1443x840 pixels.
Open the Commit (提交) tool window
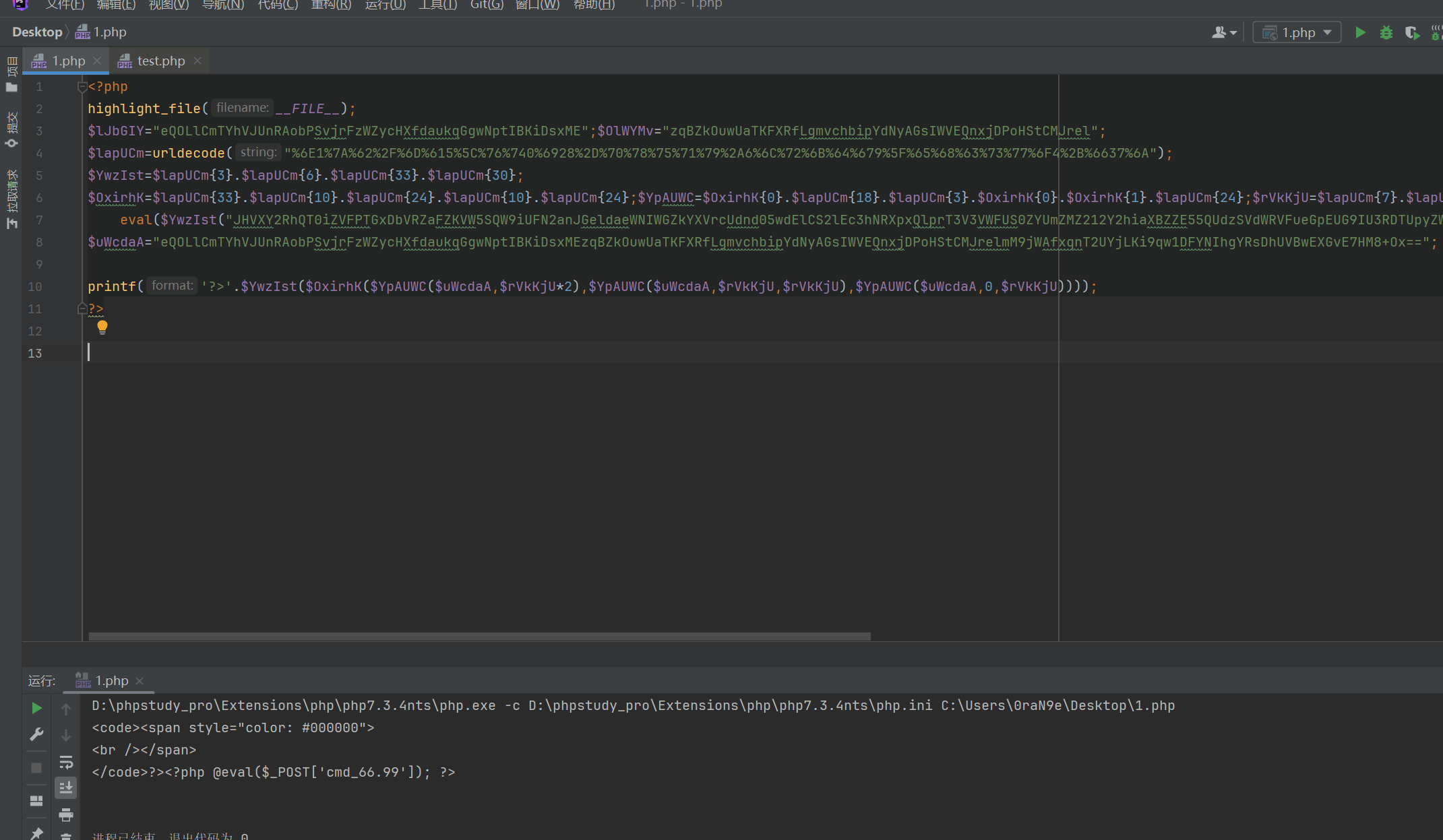11,130
